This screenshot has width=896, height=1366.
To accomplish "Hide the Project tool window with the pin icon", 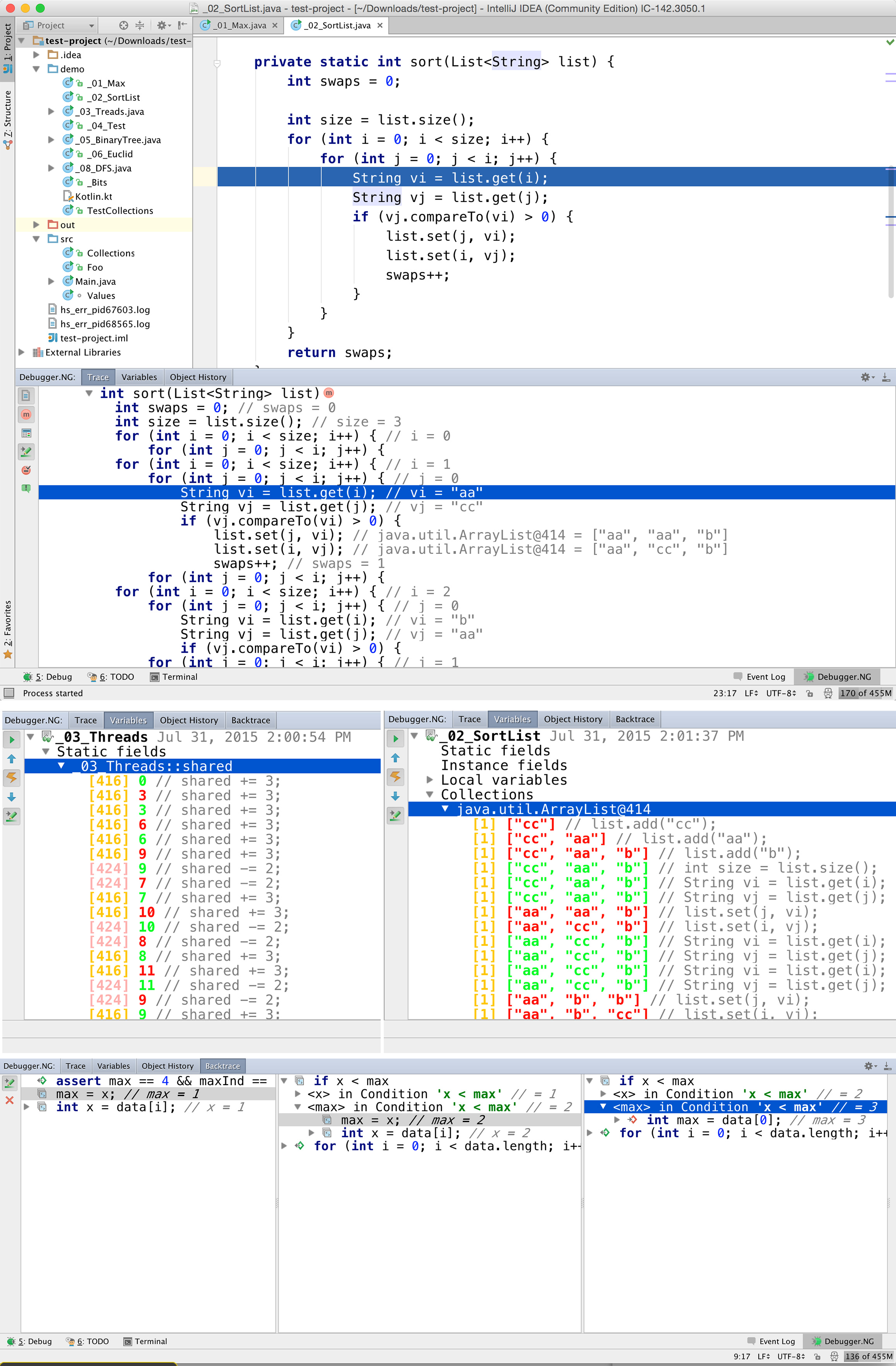I will [182, 25].
